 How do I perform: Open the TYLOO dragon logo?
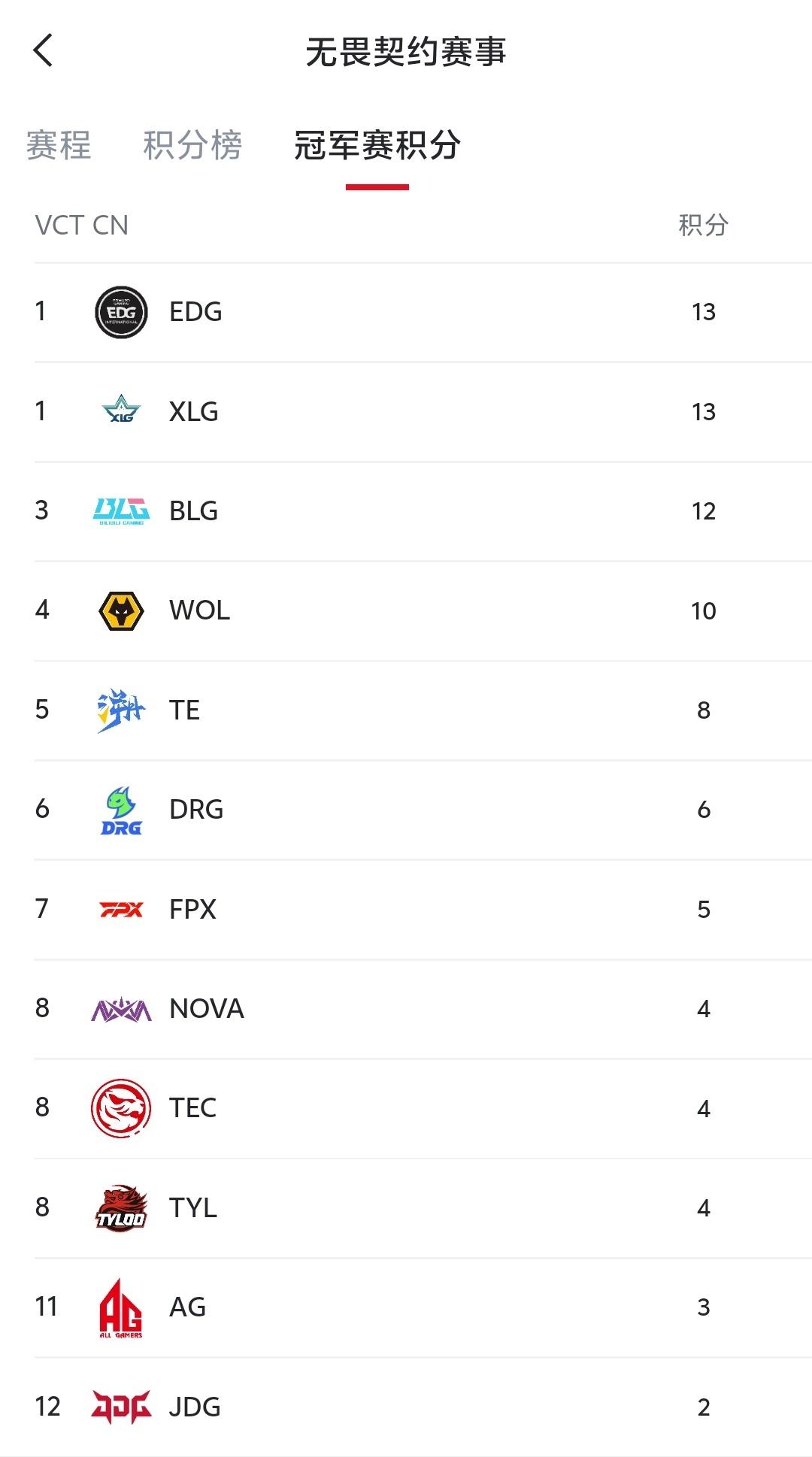coord(121,1207)
